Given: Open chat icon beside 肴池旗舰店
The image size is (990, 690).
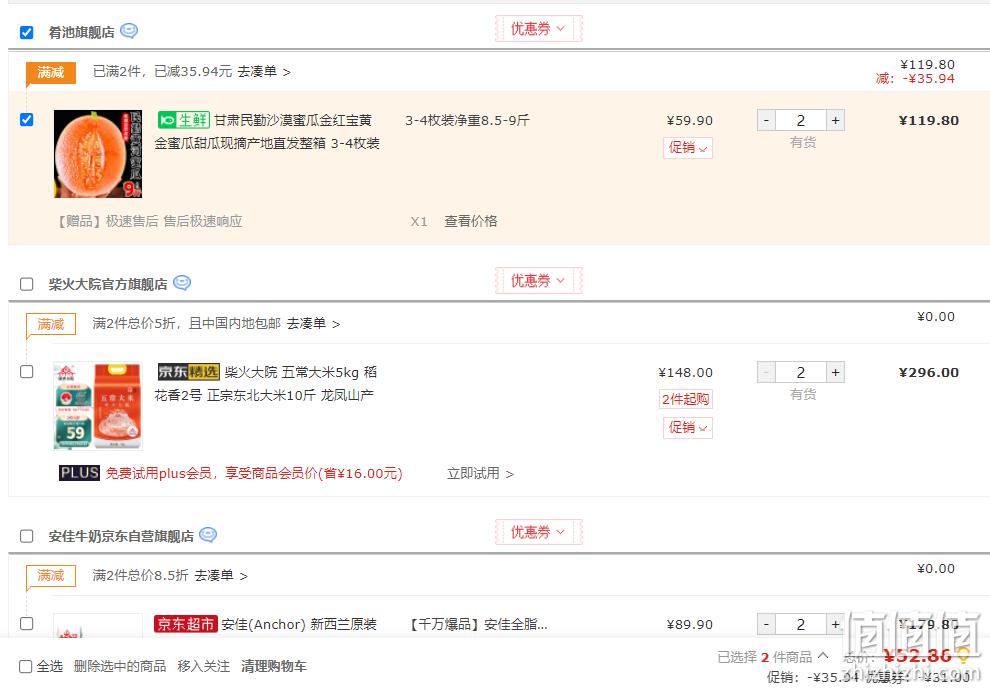Looking at the screenshot, I should [x=129, y=30].
